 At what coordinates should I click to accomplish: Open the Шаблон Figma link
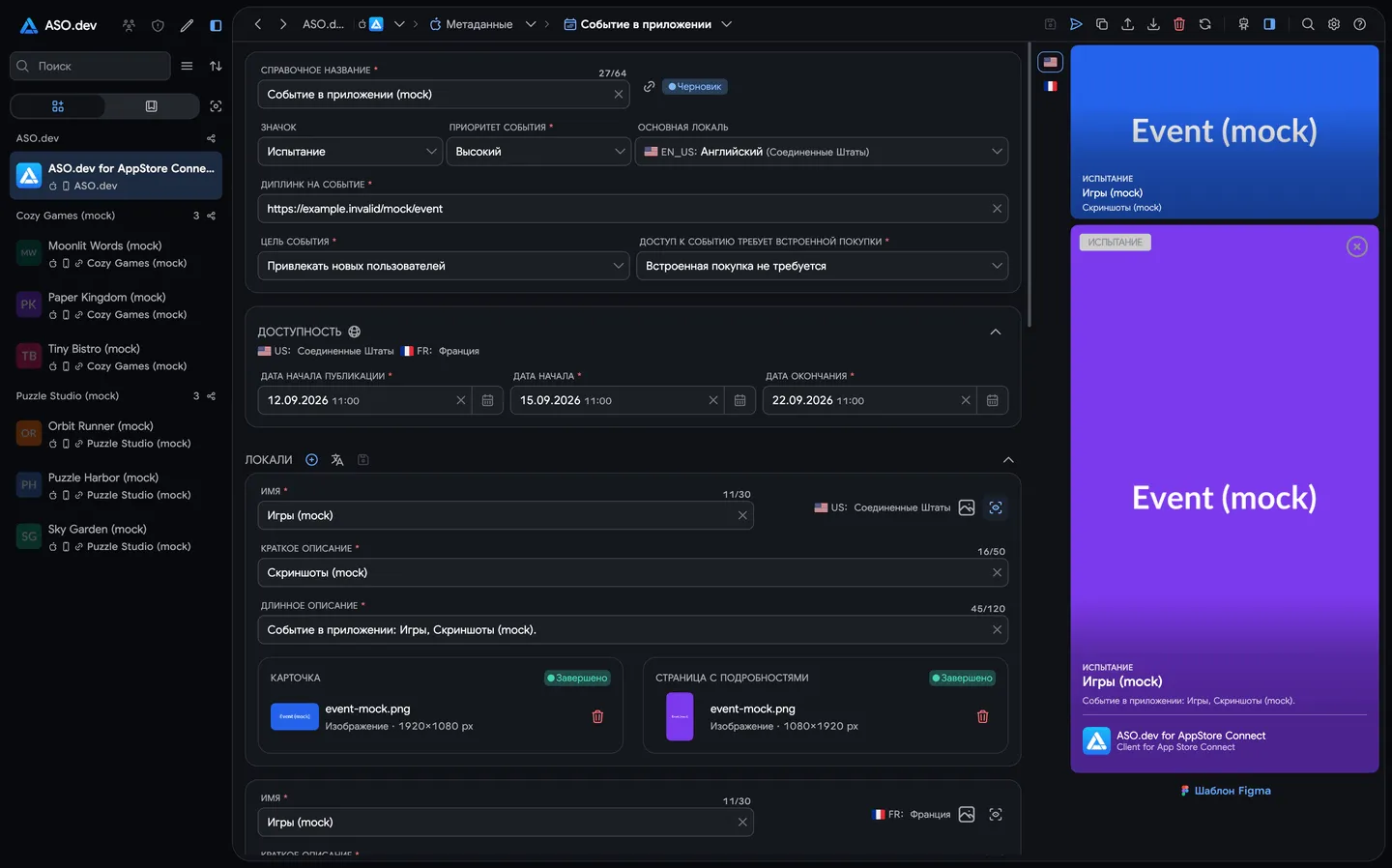point(1226,791)
